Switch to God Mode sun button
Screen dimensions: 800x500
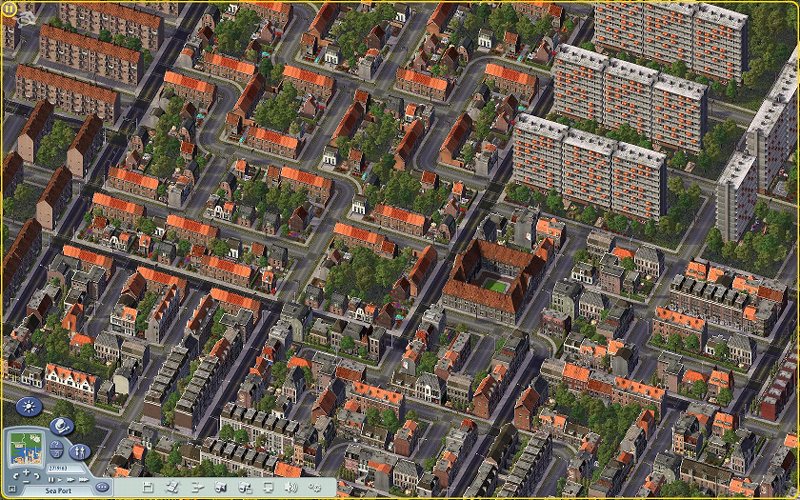pyautogui.click(x=29, y=407)
